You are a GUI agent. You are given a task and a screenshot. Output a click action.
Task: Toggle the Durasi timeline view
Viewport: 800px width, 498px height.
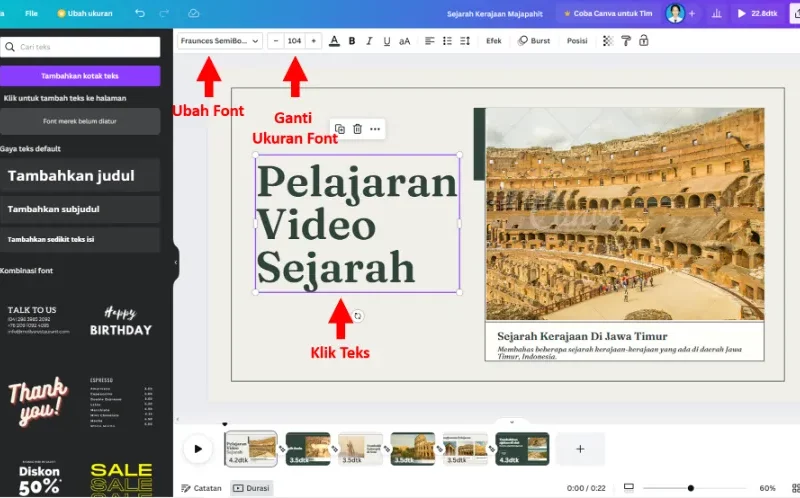pyautogui.click(x=252, y=488)
